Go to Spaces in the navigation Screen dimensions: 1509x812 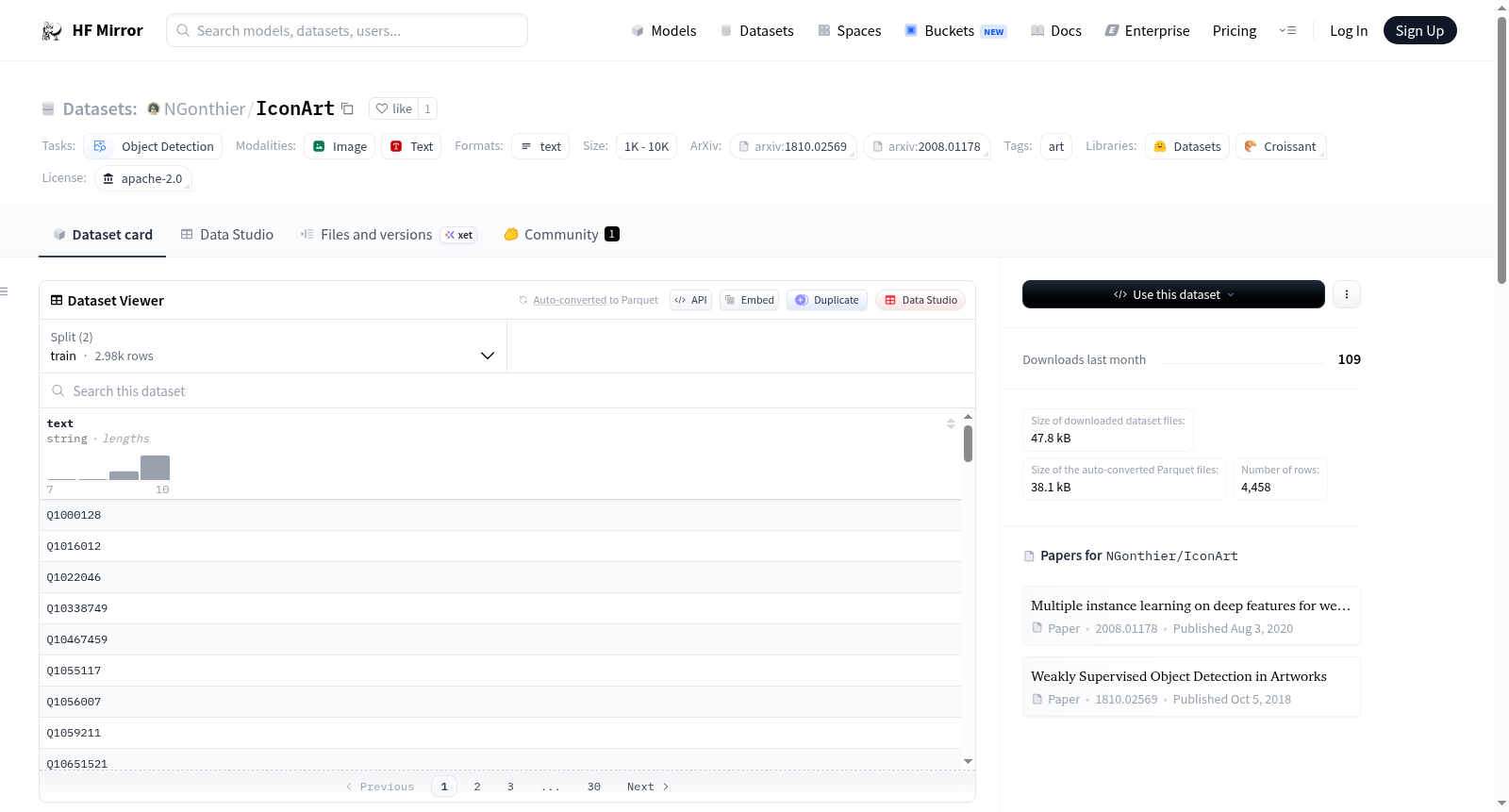(850, 31)
